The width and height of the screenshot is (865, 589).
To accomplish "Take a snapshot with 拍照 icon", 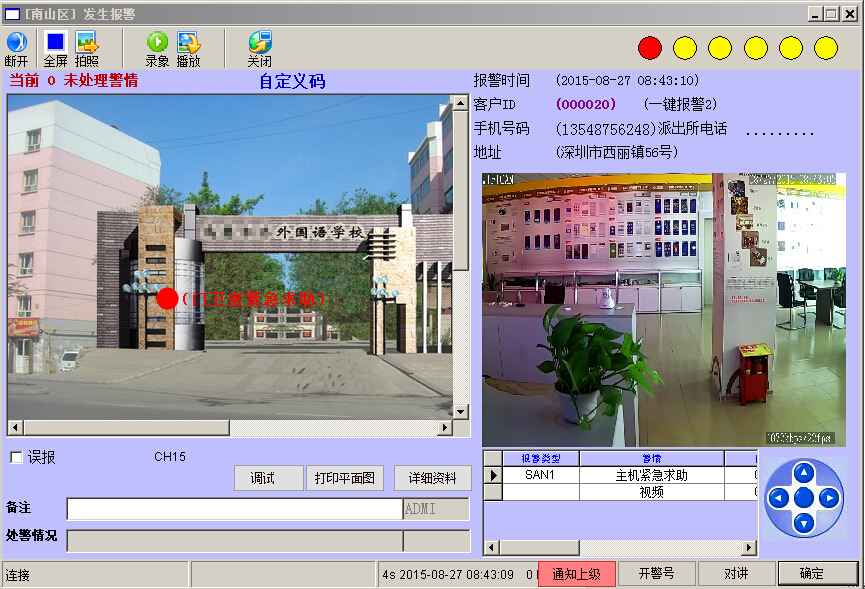I will (87, 43).
